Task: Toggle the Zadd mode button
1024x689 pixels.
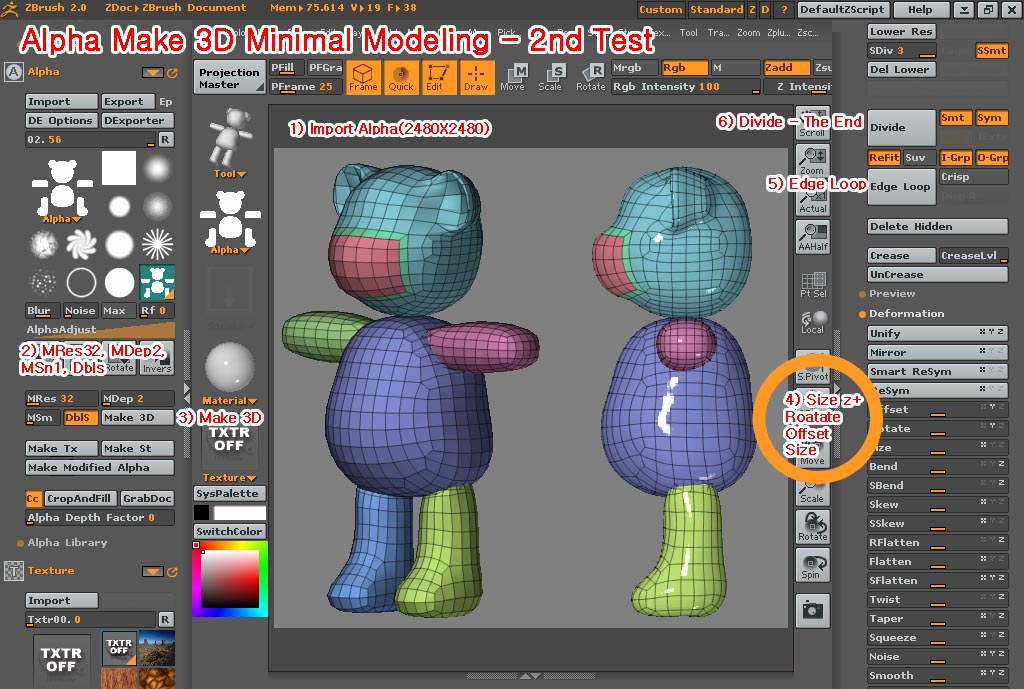Action: (787, 68)
